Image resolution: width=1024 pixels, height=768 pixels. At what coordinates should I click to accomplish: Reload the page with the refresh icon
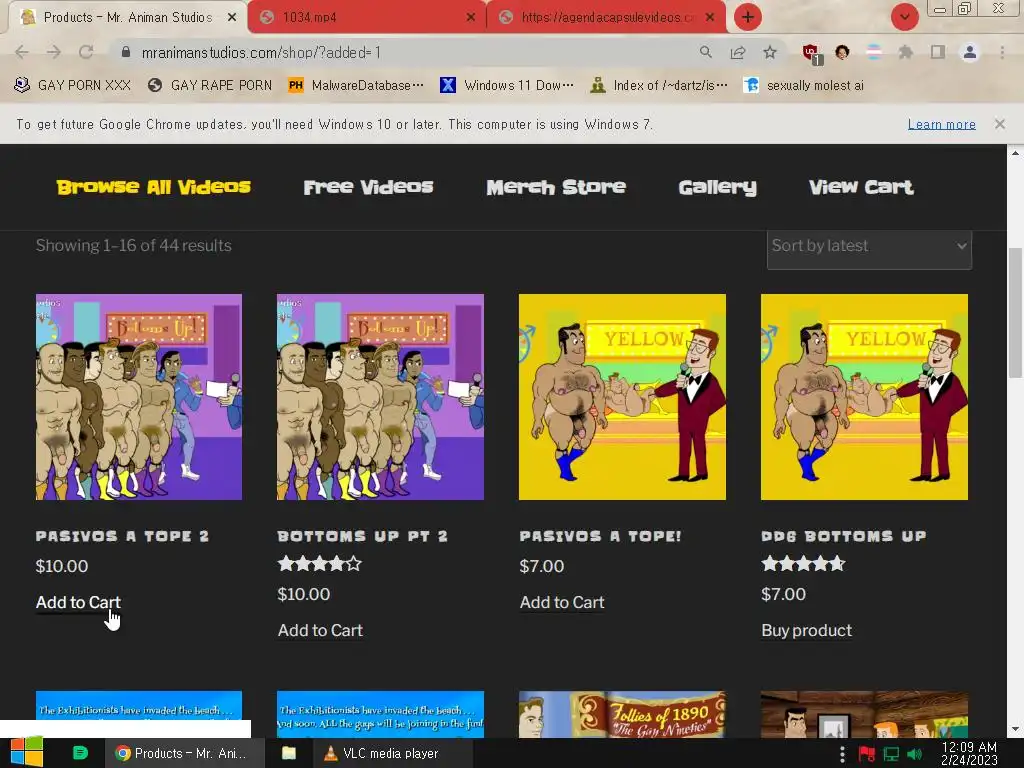click(x=86, y=52)
